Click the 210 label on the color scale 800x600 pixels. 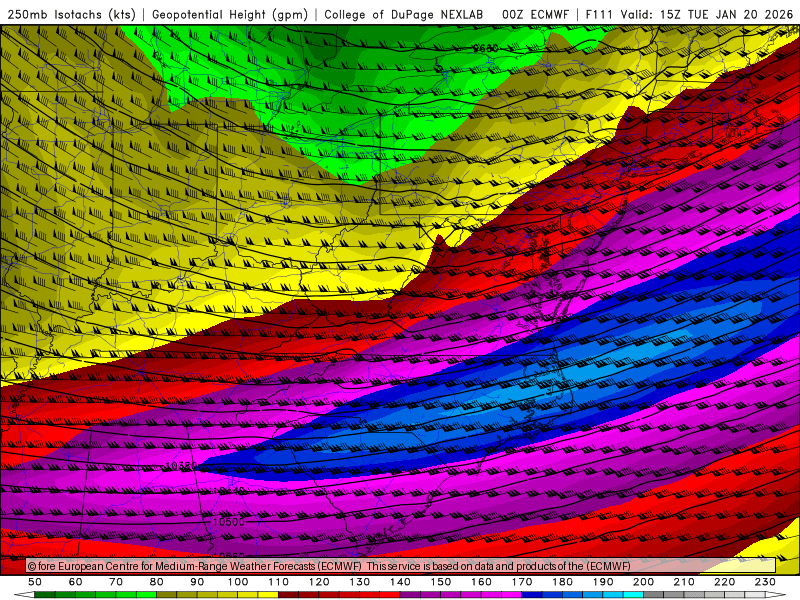(684, 582)
